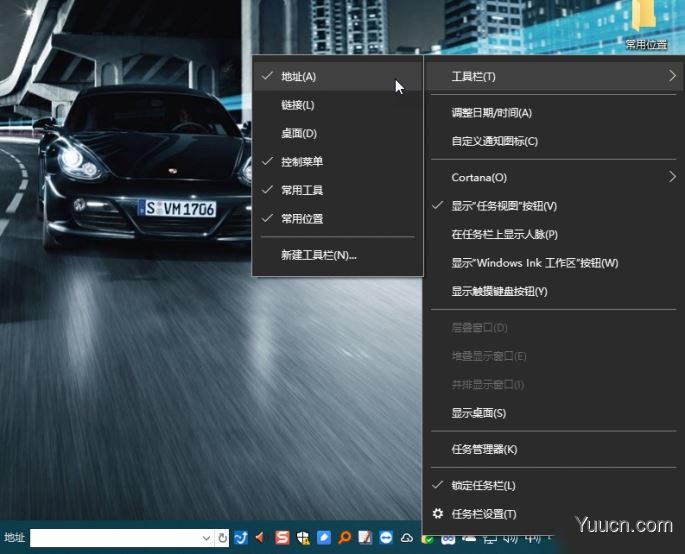Uncheck the 控制菜单 toolbar
The image size is (685, 554).
pyautogui.click(x=338, y=162)
